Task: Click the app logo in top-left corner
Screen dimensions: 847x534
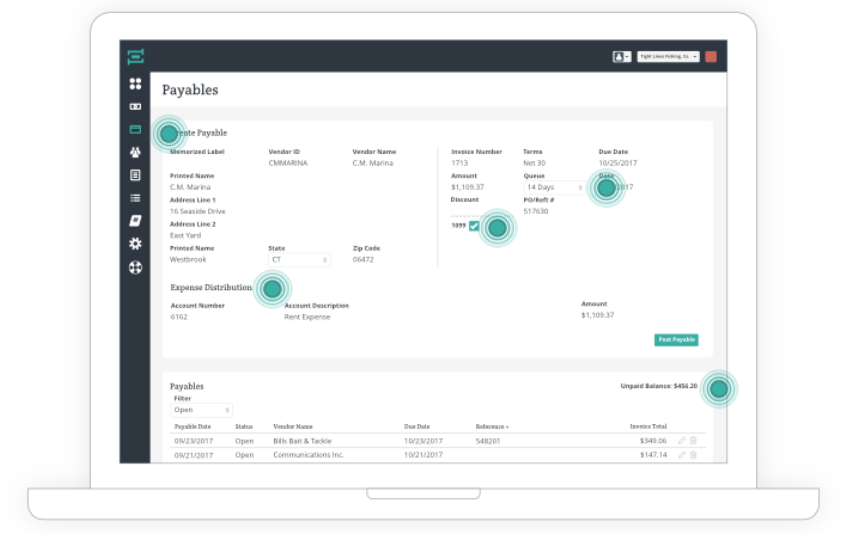Action: point(135,57)
